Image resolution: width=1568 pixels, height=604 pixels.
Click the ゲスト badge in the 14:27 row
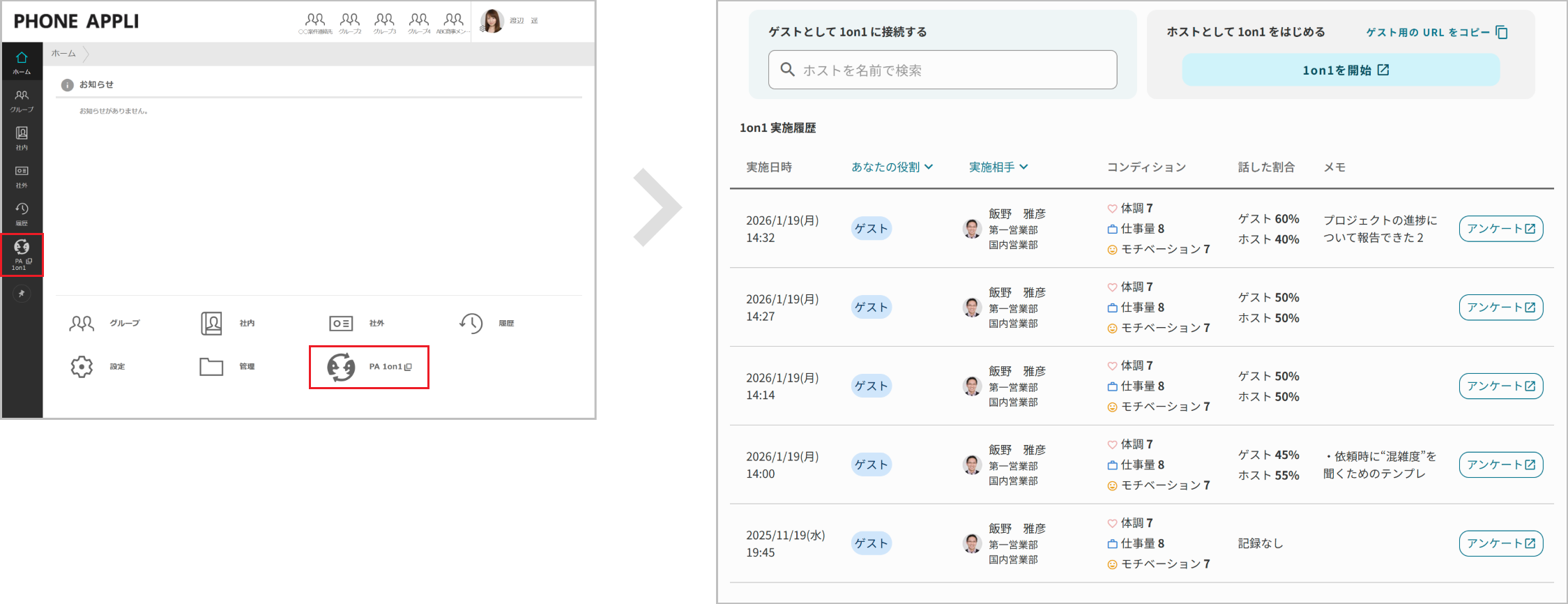tap(871, 308)
